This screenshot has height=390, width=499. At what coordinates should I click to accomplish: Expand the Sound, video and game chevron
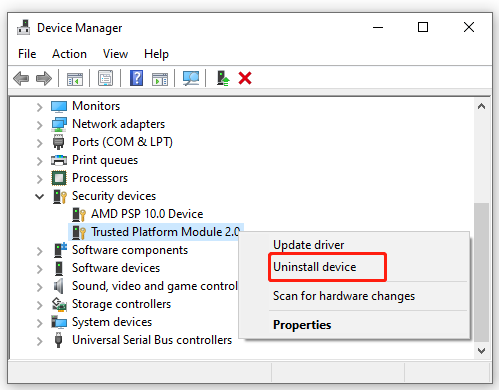pyautogui.click(x=39, y=287)
